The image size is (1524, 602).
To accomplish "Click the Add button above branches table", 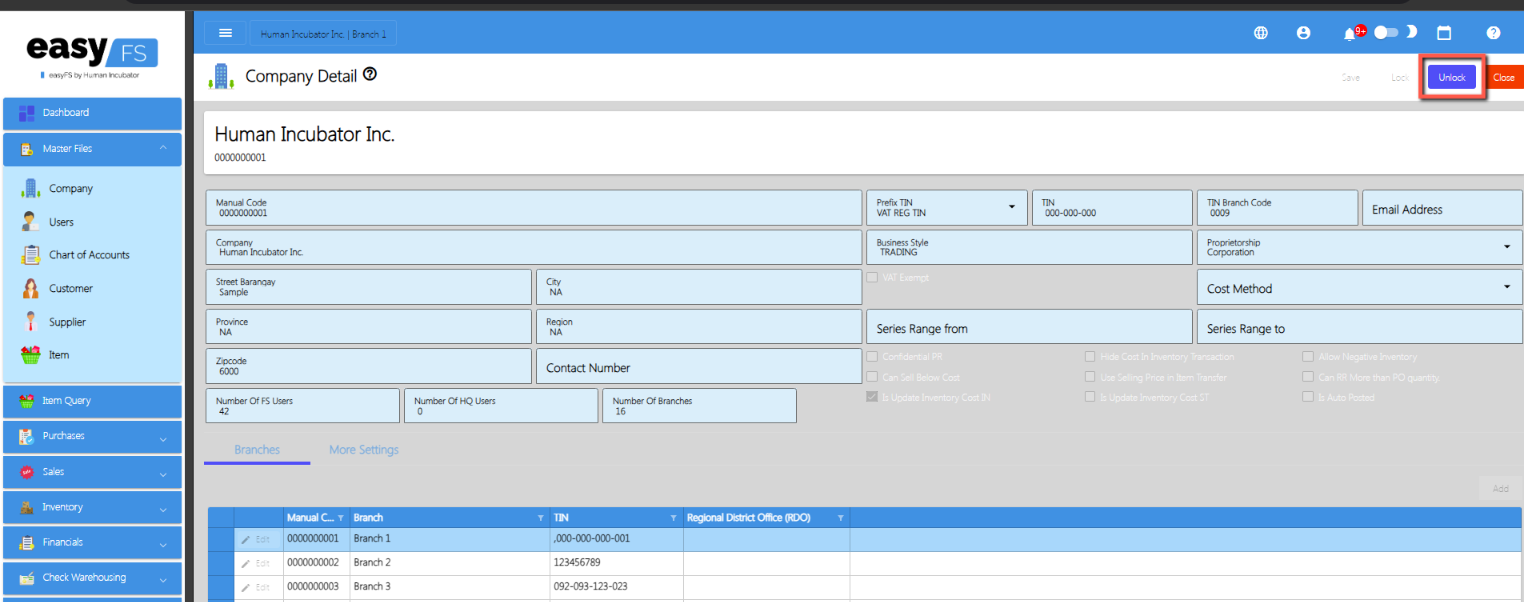I will [x=1500, y=489].
